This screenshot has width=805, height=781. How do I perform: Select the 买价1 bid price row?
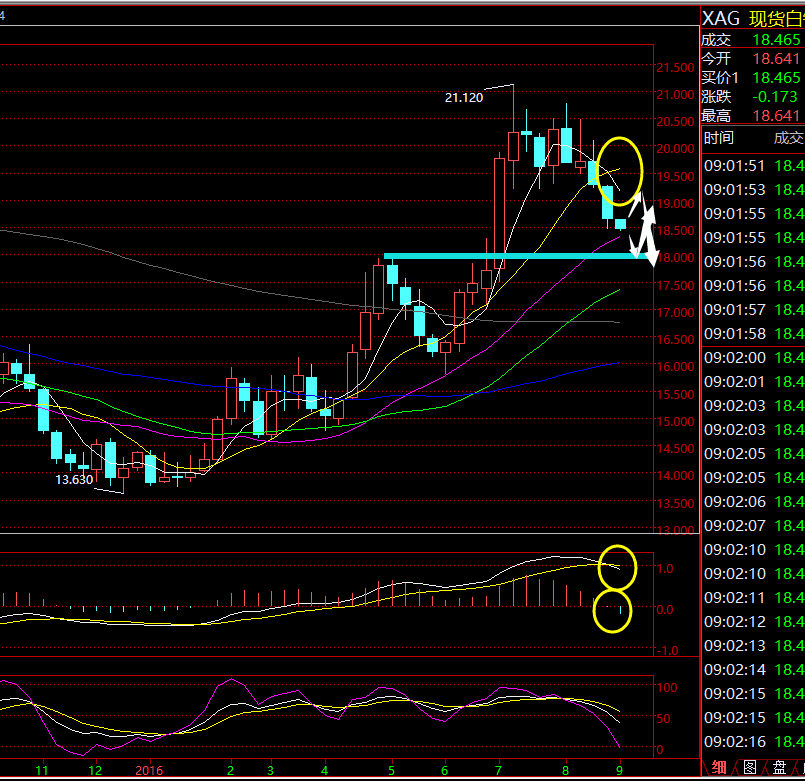[751, 78]
